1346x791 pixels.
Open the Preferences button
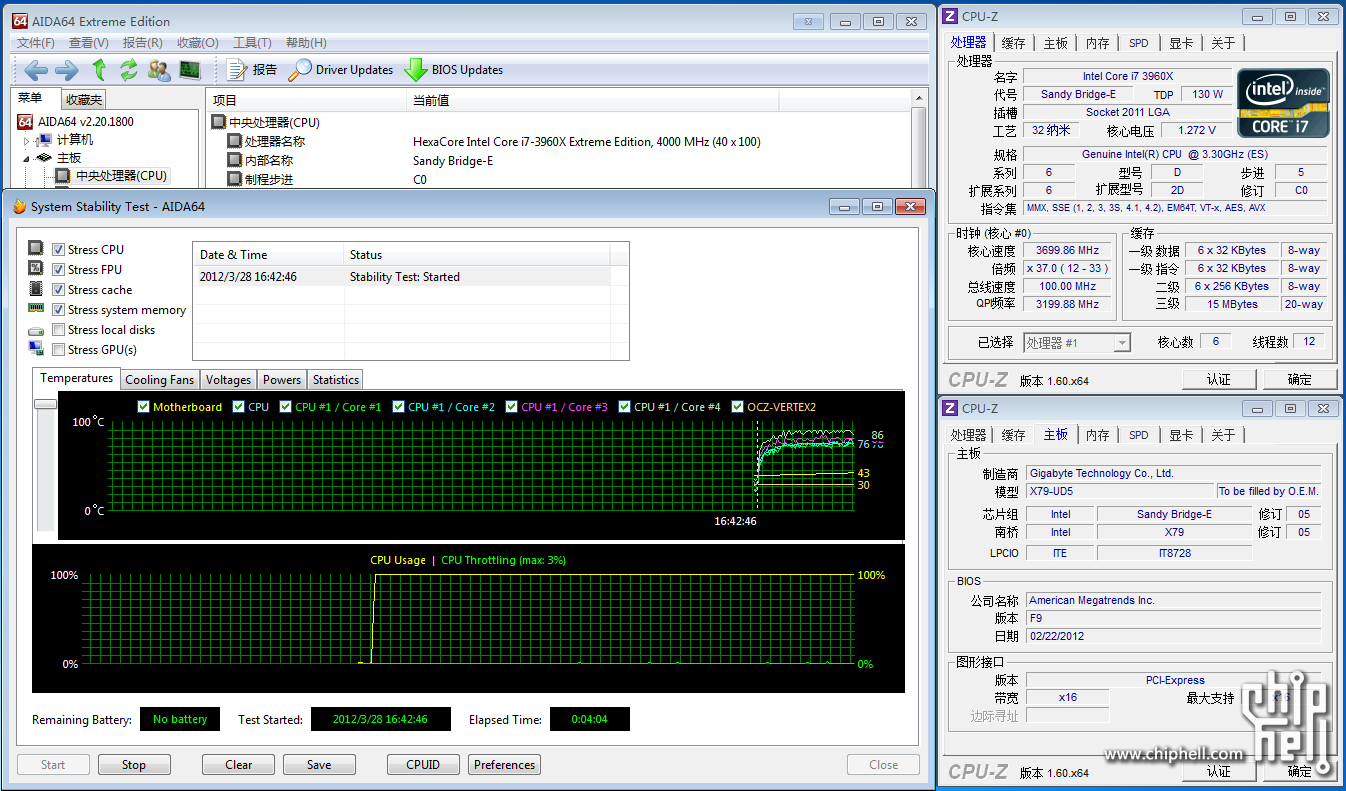pyautogui.click(x=504, y=765)
